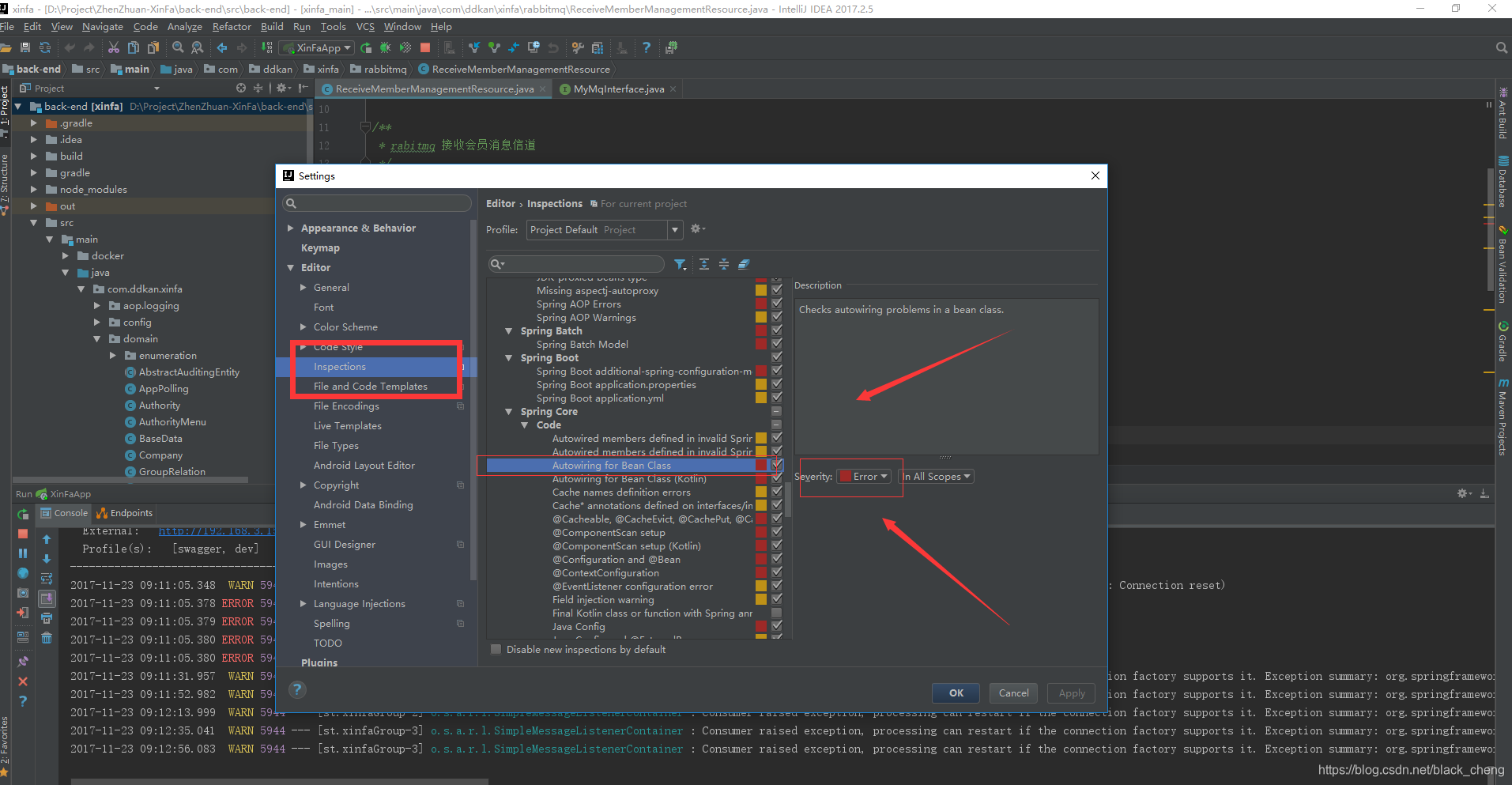Select the Console tab in Run panel

click(64, 513)
